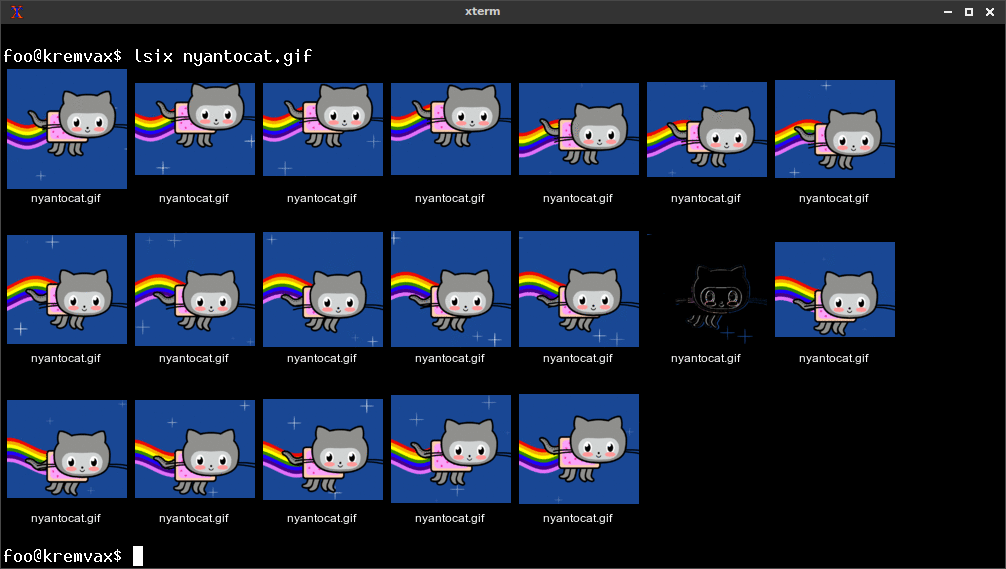The width and height of the screenshot is (1006, 569).
Task: Maximize the xterm window
Action: (x=968, y=12)
